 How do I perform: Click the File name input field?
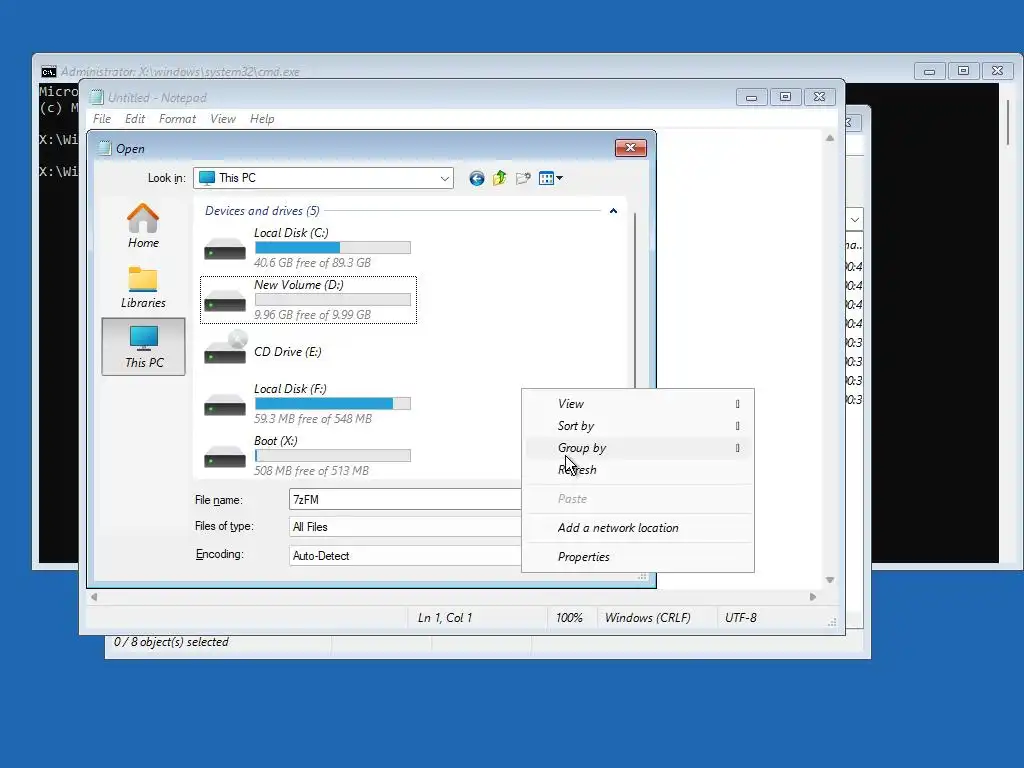tap(405, 500)
